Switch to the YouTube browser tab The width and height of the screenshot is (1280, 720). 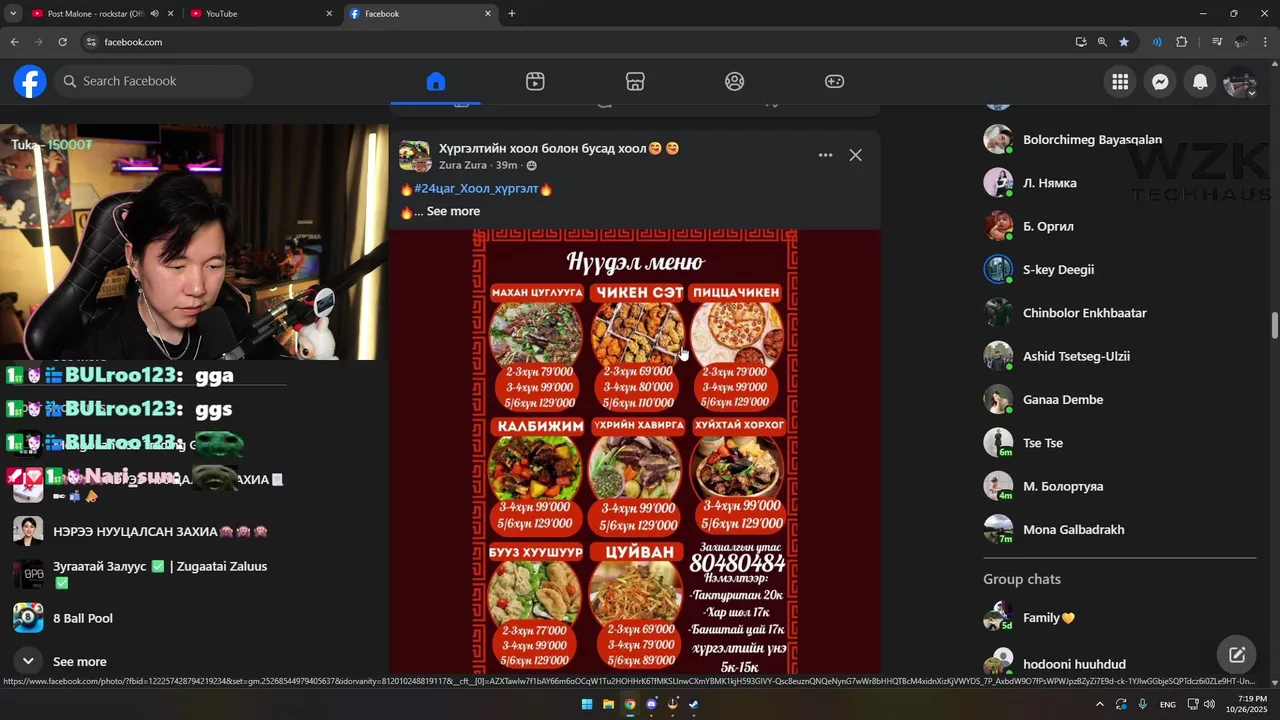262,14
